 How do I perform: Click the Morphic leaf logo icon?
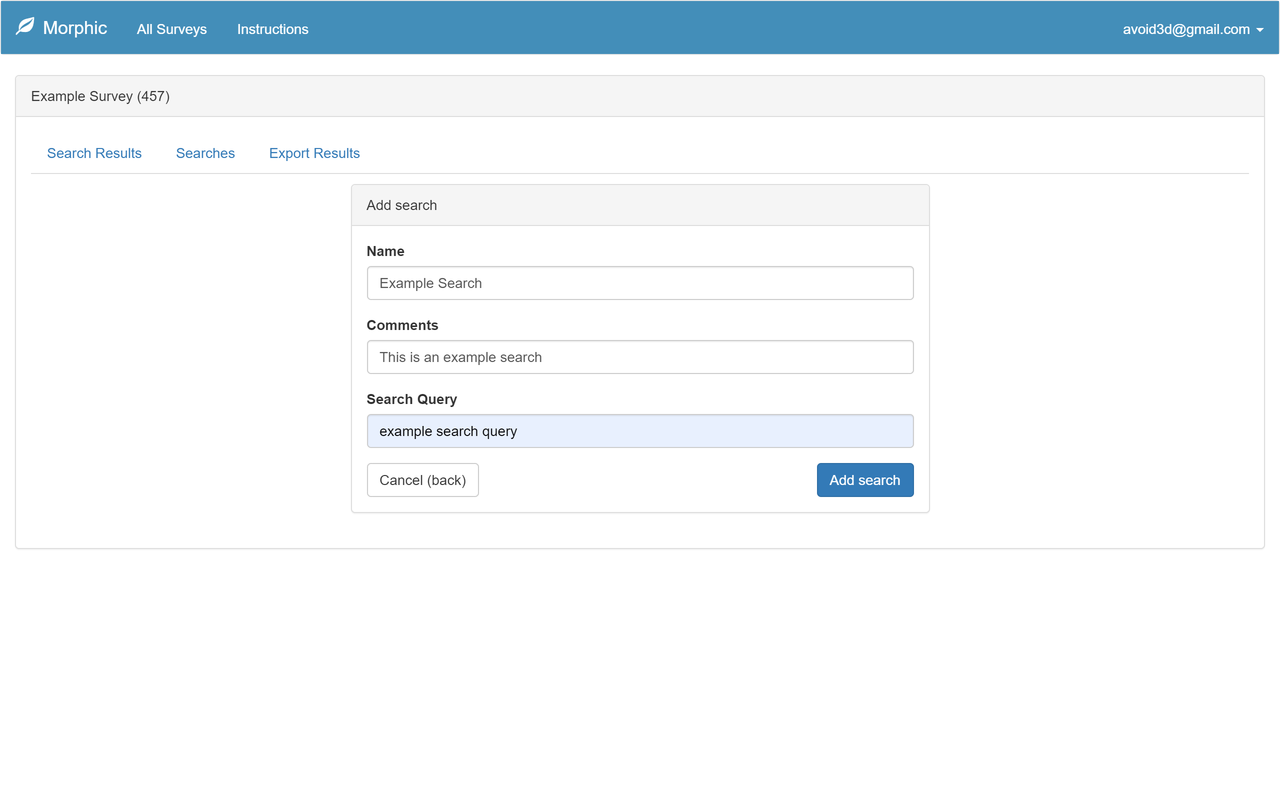pos(25,27)
